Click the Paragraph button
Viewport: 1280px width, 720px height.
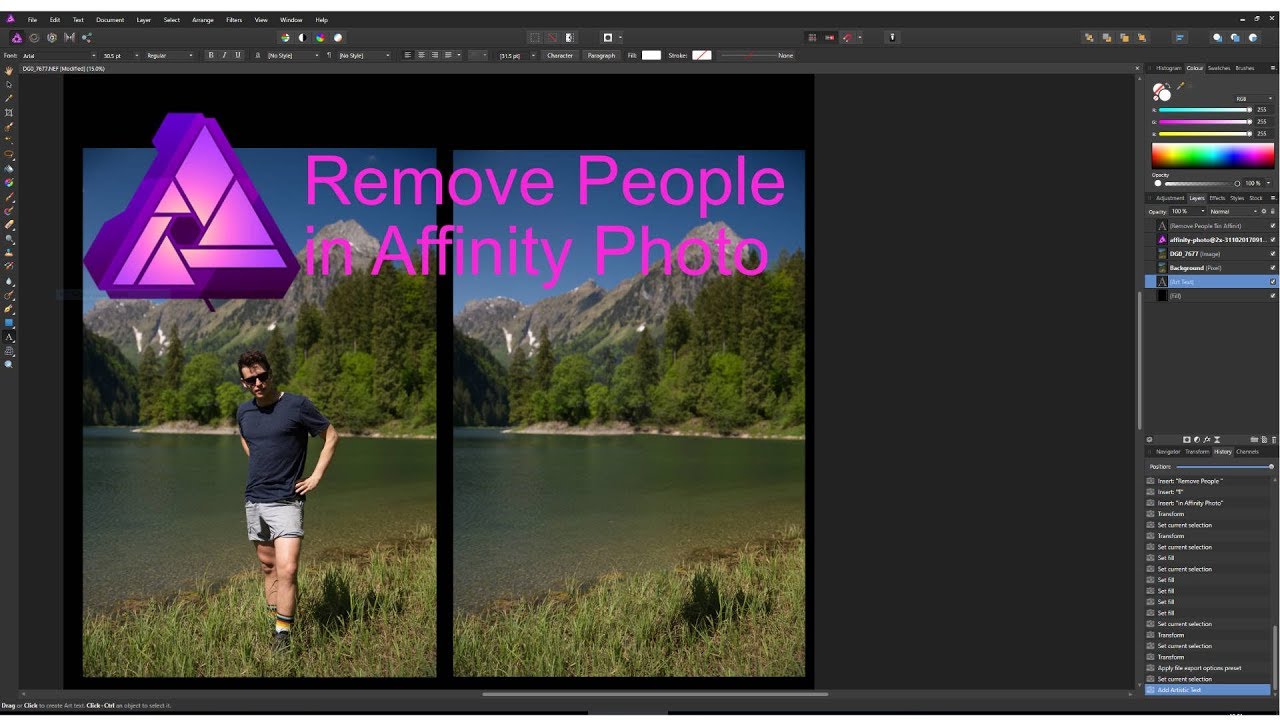tap(602, 55)
